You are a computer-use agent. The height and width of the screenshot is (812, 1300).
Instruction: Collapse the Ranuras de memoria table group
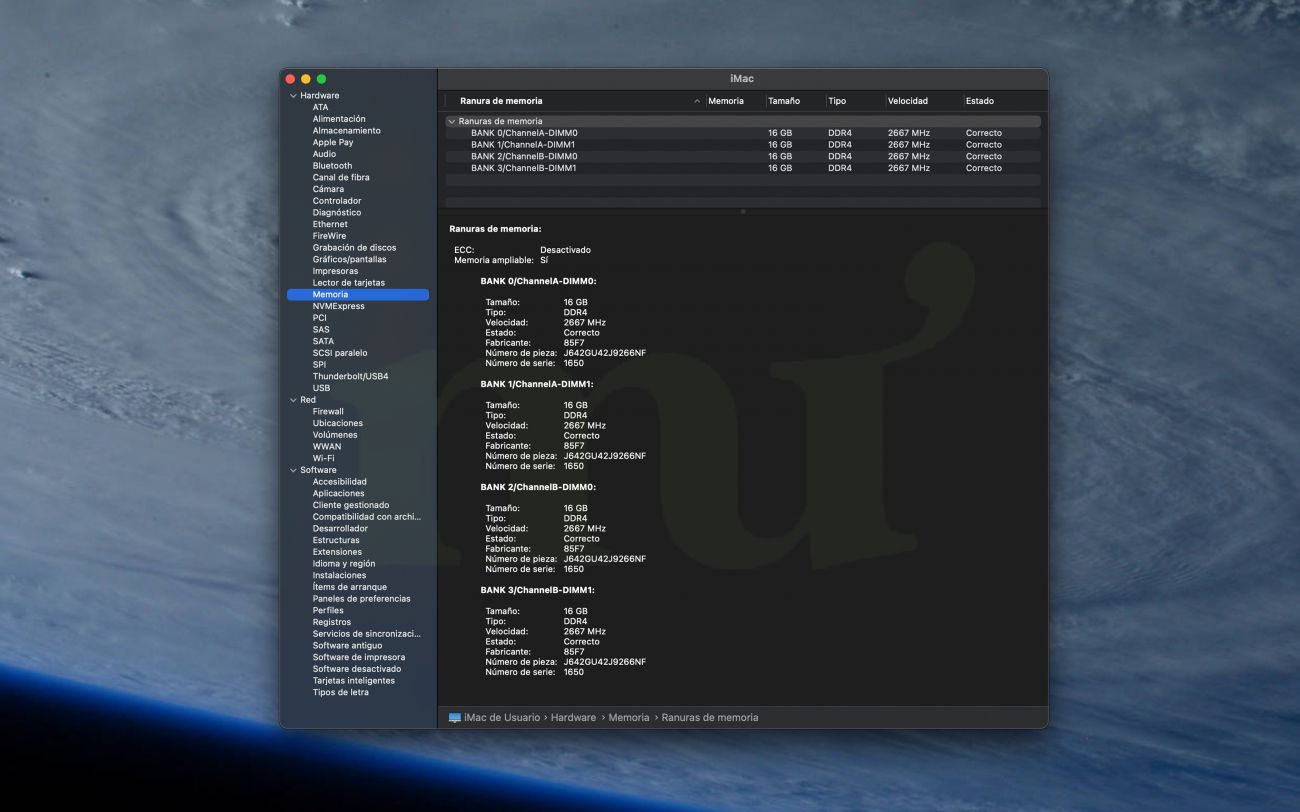(x=452, y=122)
